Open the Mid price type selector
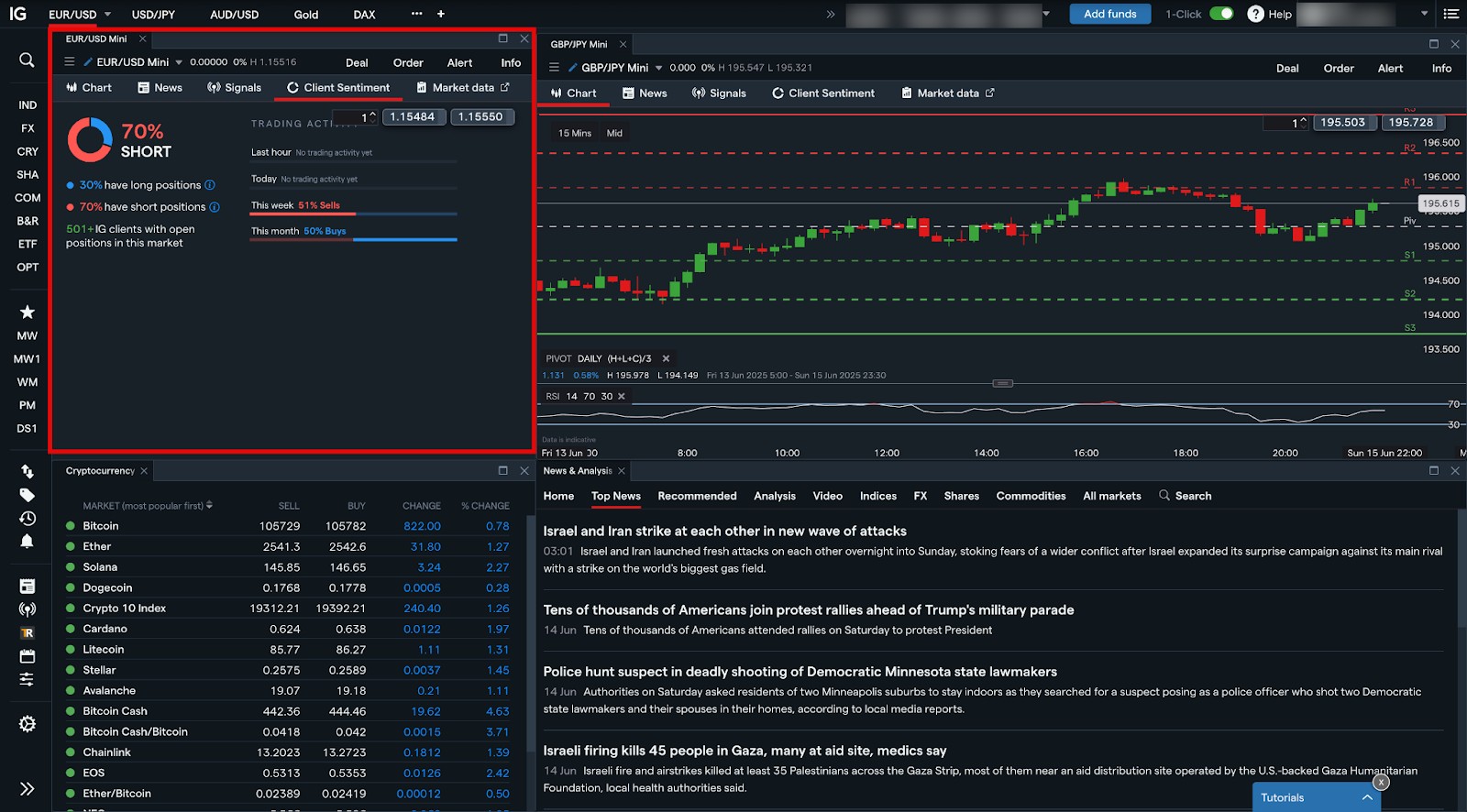The height and width of the screenshot is (812, 1467). click(x=614, y=133)
